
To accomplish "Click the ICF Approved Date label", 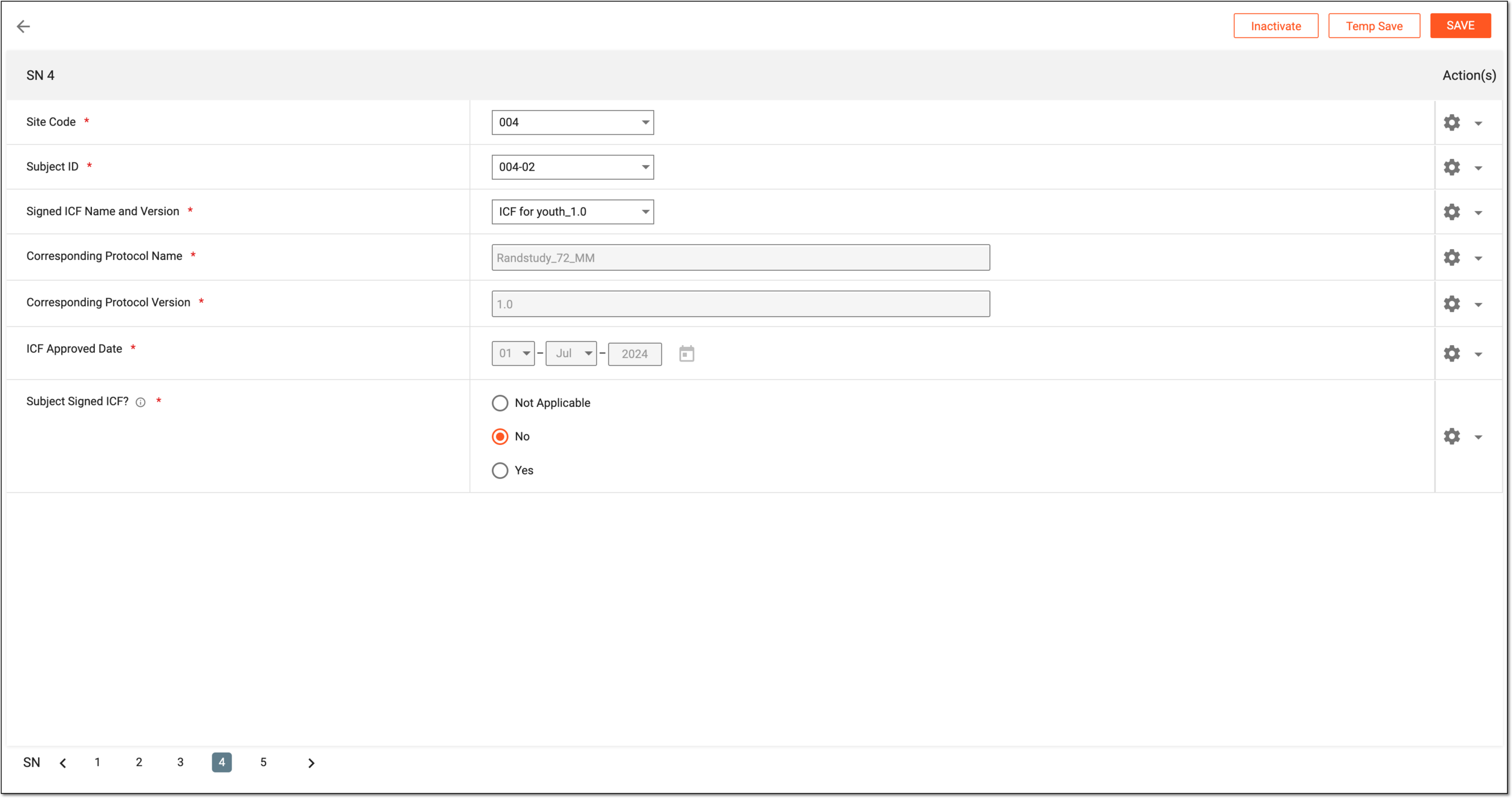I will click(74, 349).
